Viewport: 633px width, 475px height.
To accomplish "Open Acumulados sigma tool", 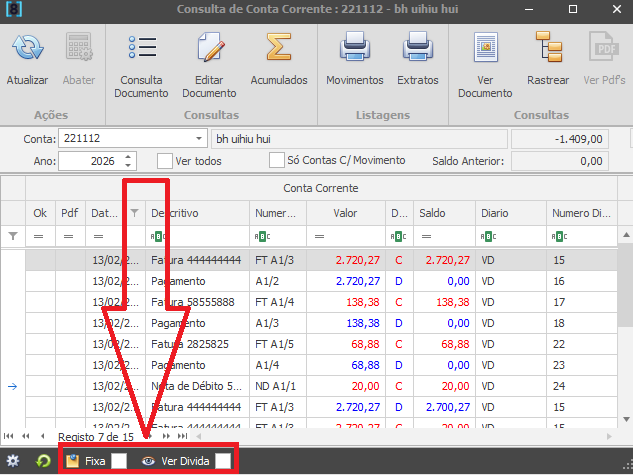I will click(x=278, y=48).
